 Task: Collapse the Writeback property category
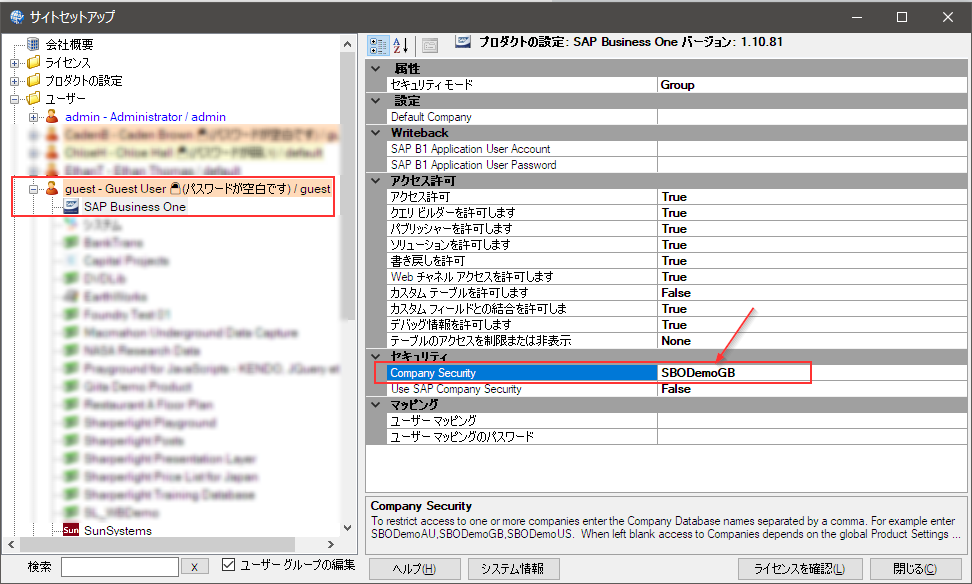click(x=376, y=133)
